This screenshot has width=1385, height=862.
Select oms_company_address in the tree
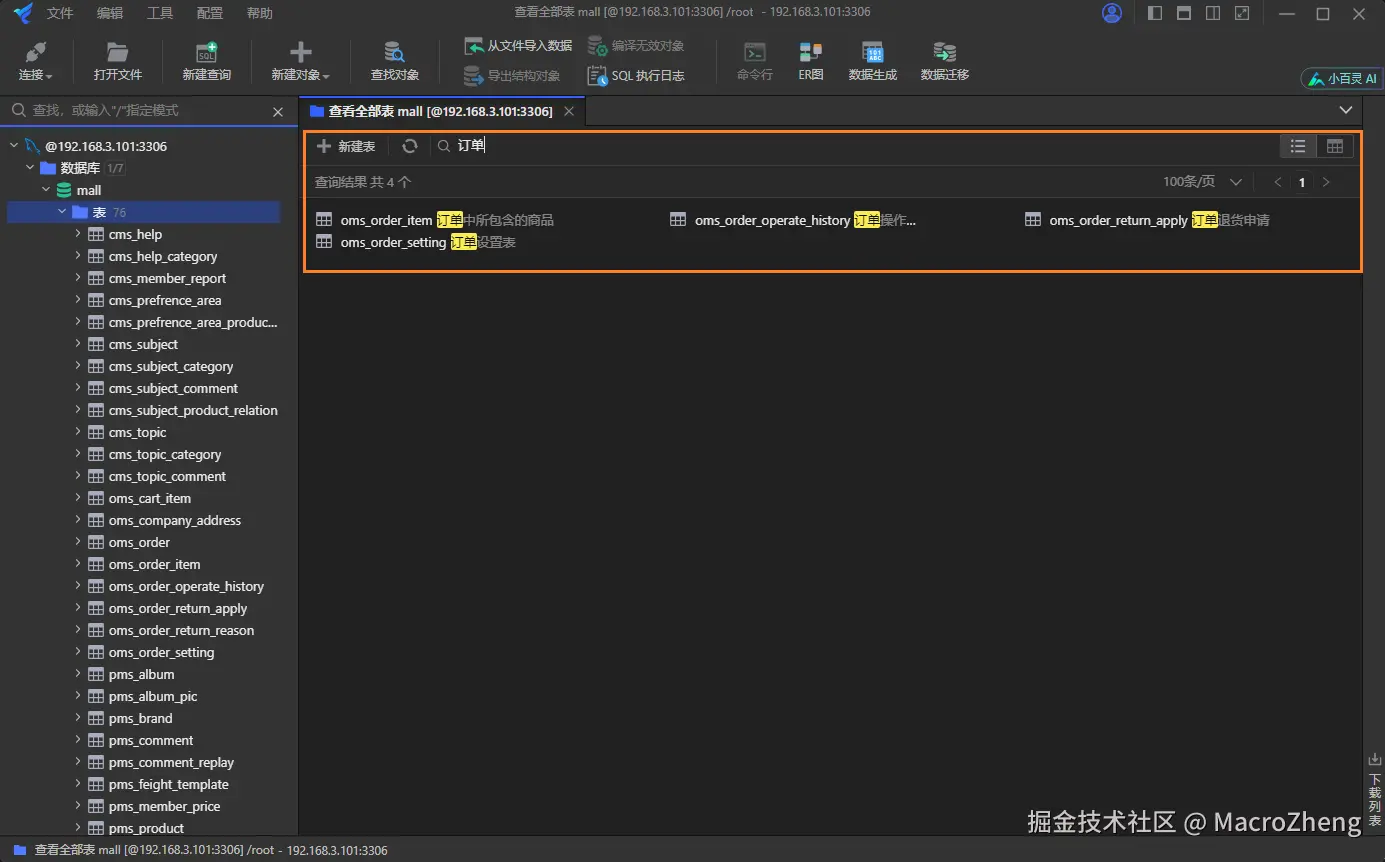tap(175, 520)
